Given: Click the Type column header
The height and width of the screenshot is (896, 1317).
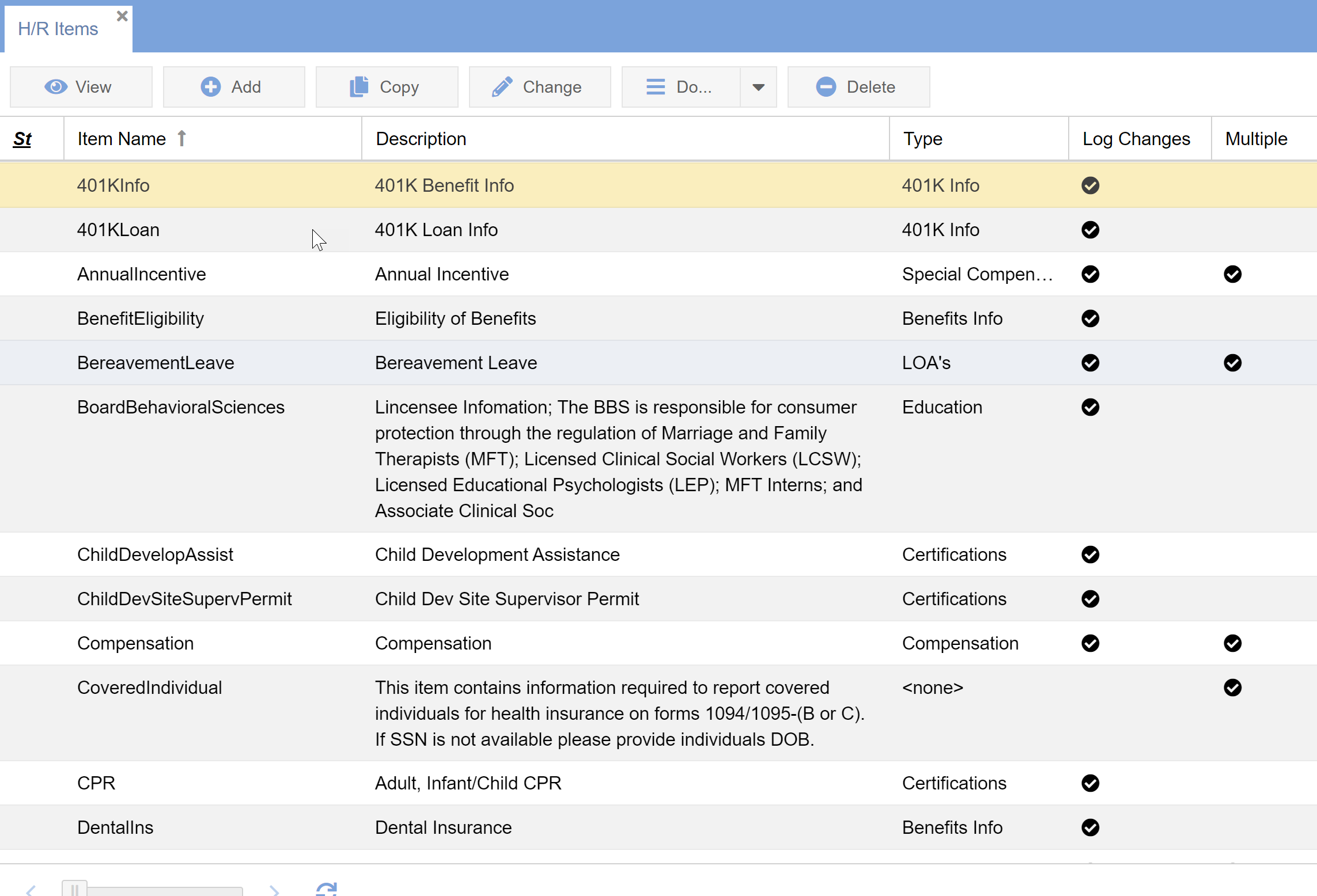Looking at the screenshot, I should (922, 139).
